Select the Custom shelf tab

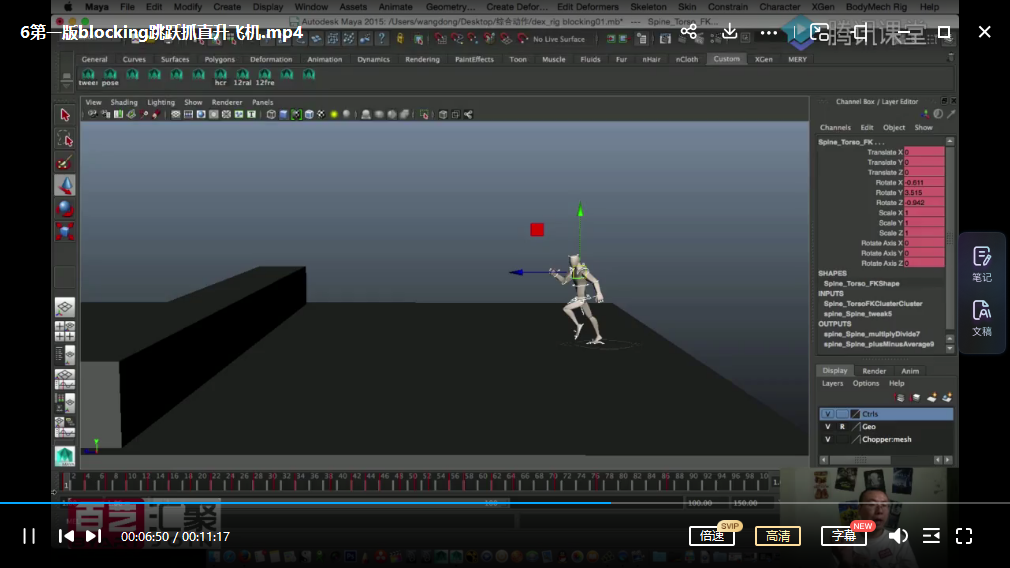click(x=727, y=59)
